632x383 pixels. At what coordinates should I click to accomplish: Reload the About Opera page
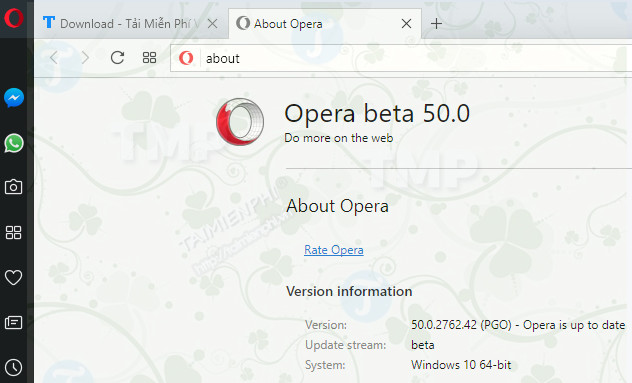(117, 58)
